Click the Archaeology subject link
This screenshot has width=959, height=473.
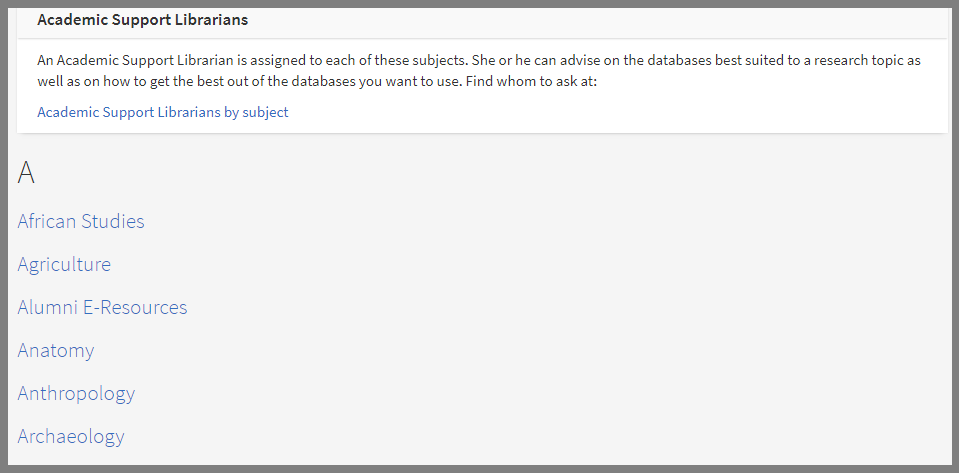[71, 436]
